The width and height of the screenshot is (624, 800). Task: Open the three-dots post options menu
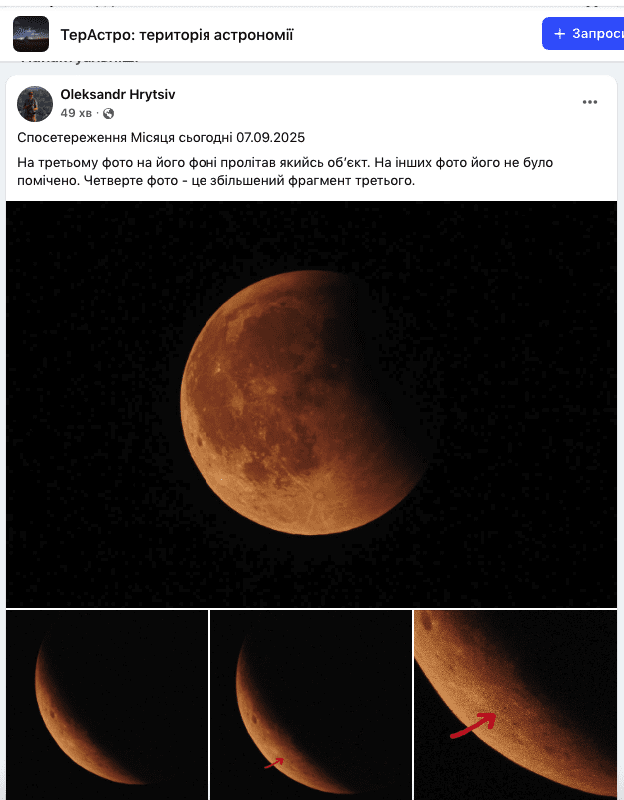pyautogui.click(x=590, y=102)
